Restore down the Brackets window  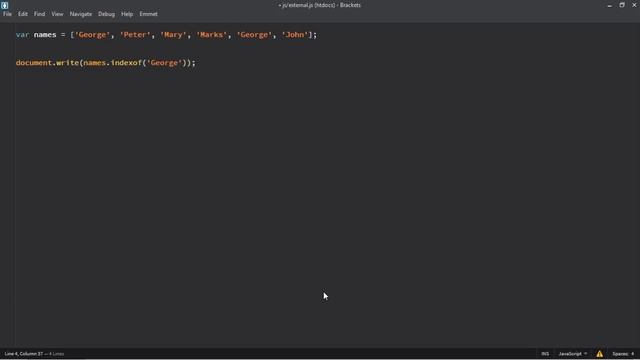point(622,5)
